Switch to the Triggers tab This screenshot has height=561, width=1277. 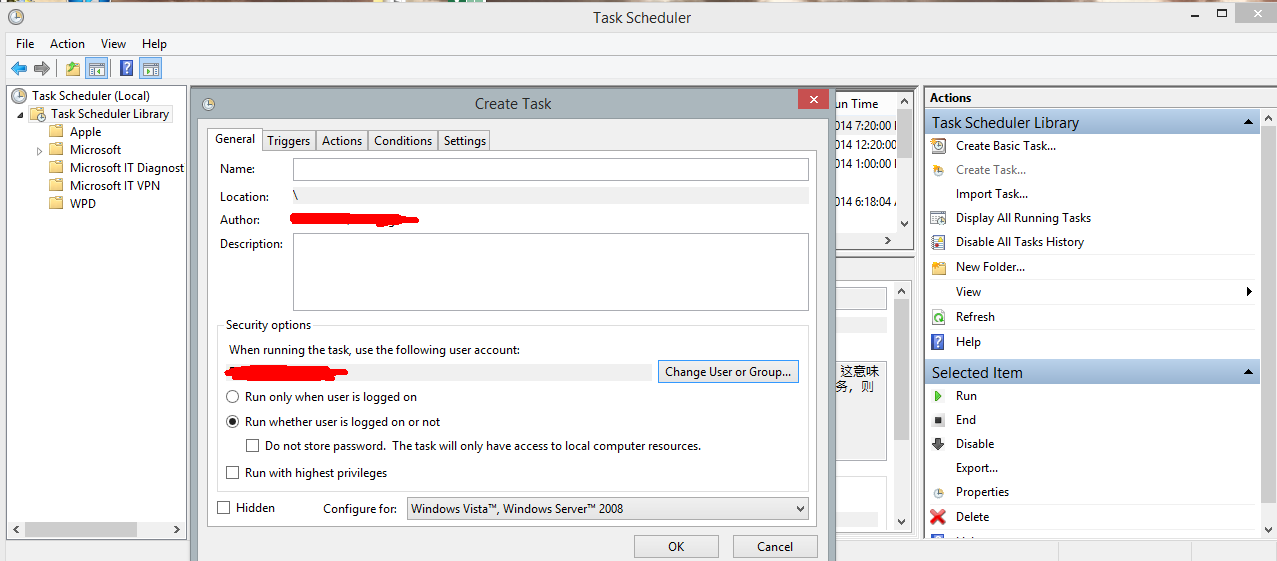(x=288, y=141)
